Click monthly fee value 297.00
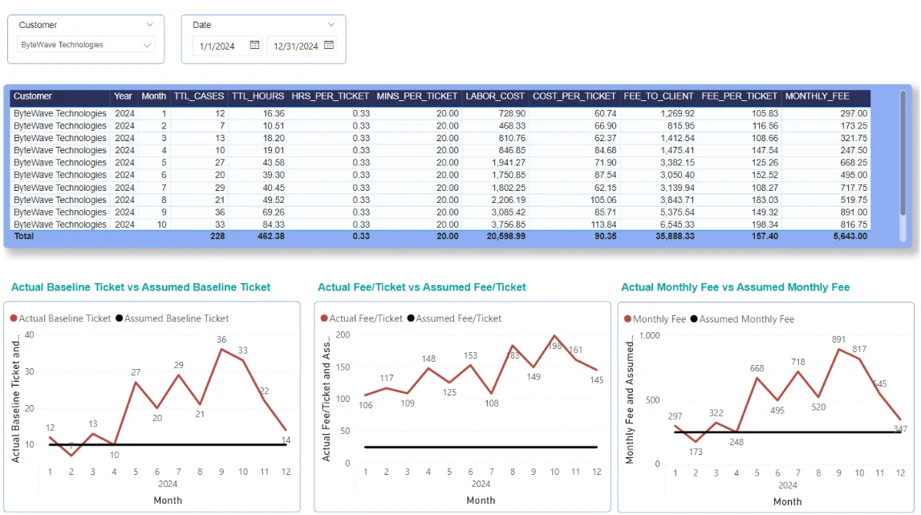921x515 pixels. coord(853,113)
